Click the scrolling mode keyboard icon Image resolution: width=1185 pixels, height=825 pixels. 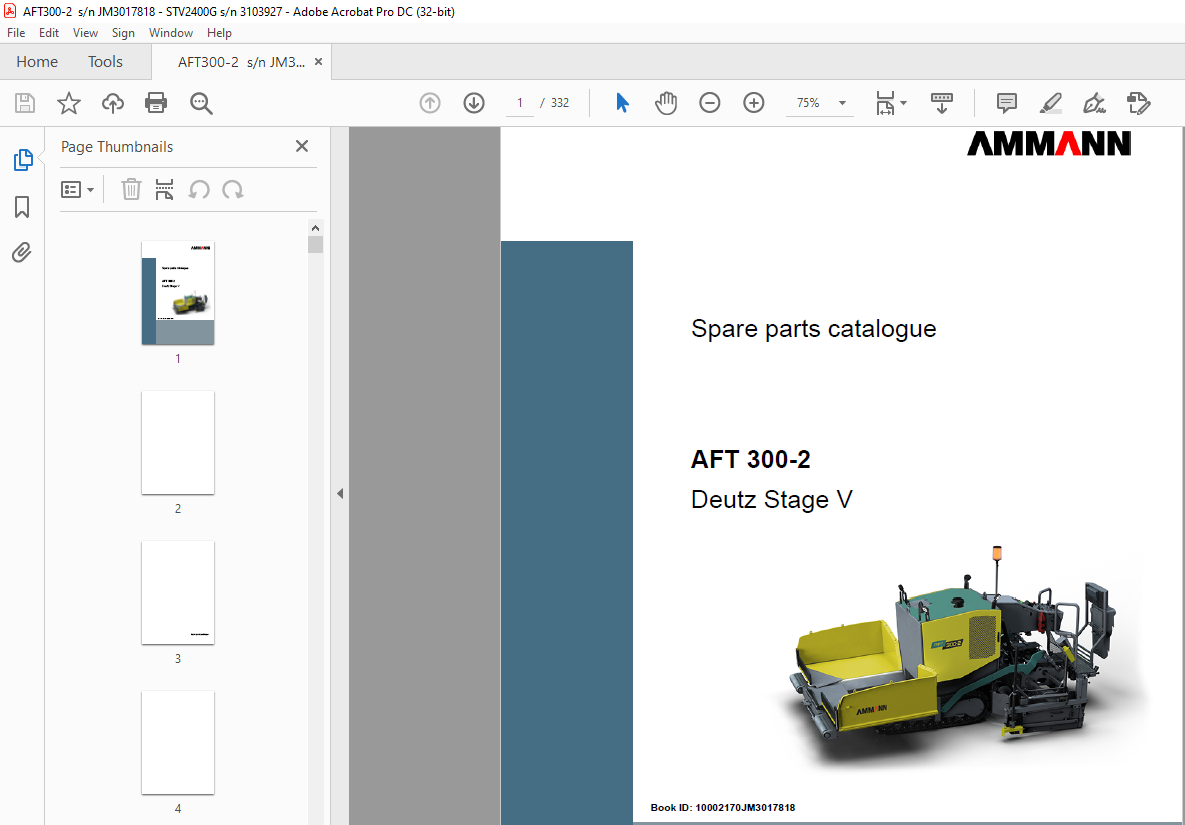[x=942, y=103]
